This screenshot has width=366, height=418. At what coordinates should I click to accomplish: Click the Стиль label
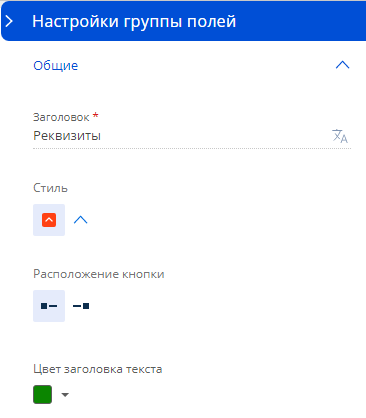[50, 188]
